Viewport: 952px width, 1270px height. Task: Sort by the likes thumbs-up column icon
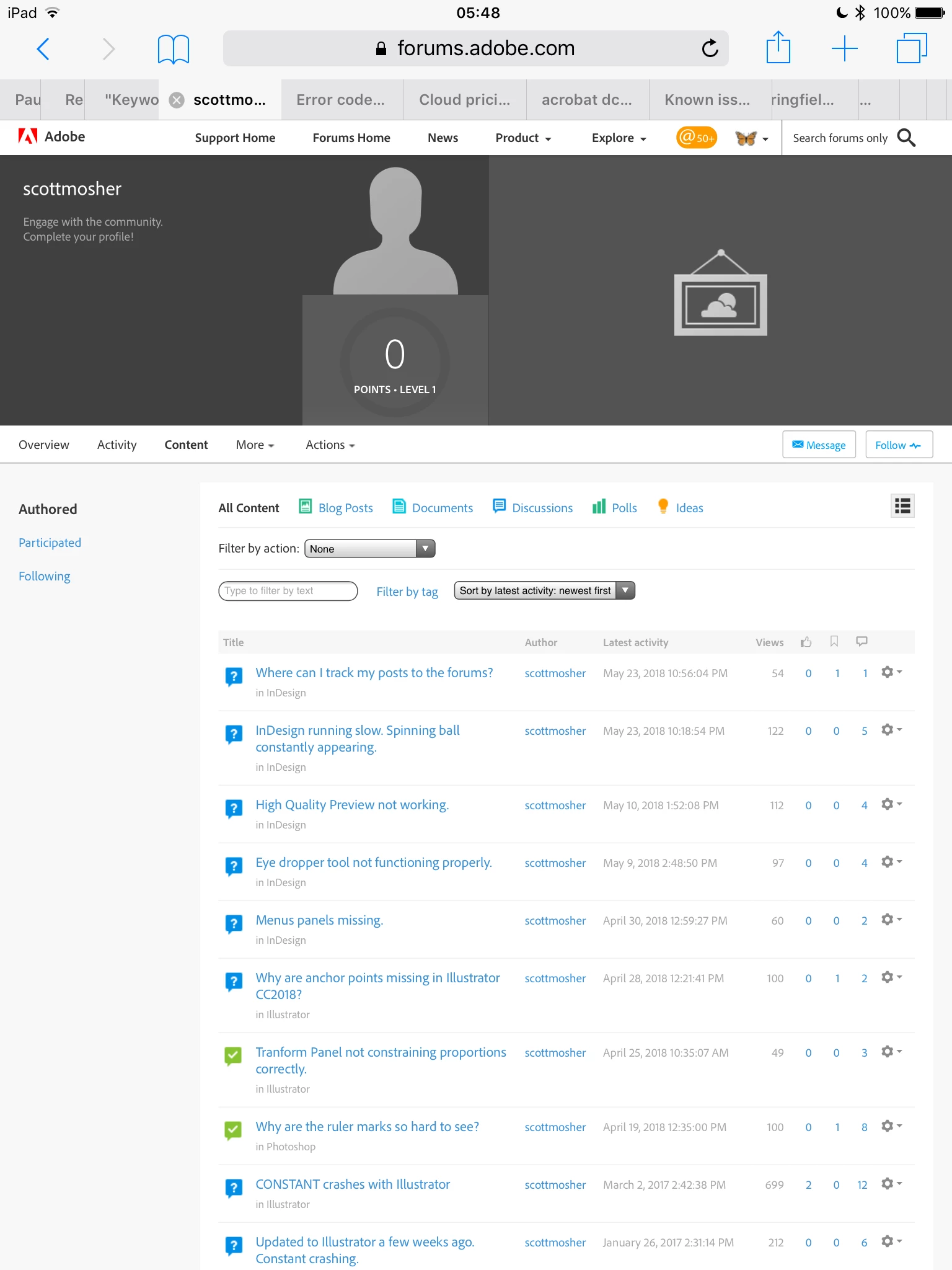point(806,642)
